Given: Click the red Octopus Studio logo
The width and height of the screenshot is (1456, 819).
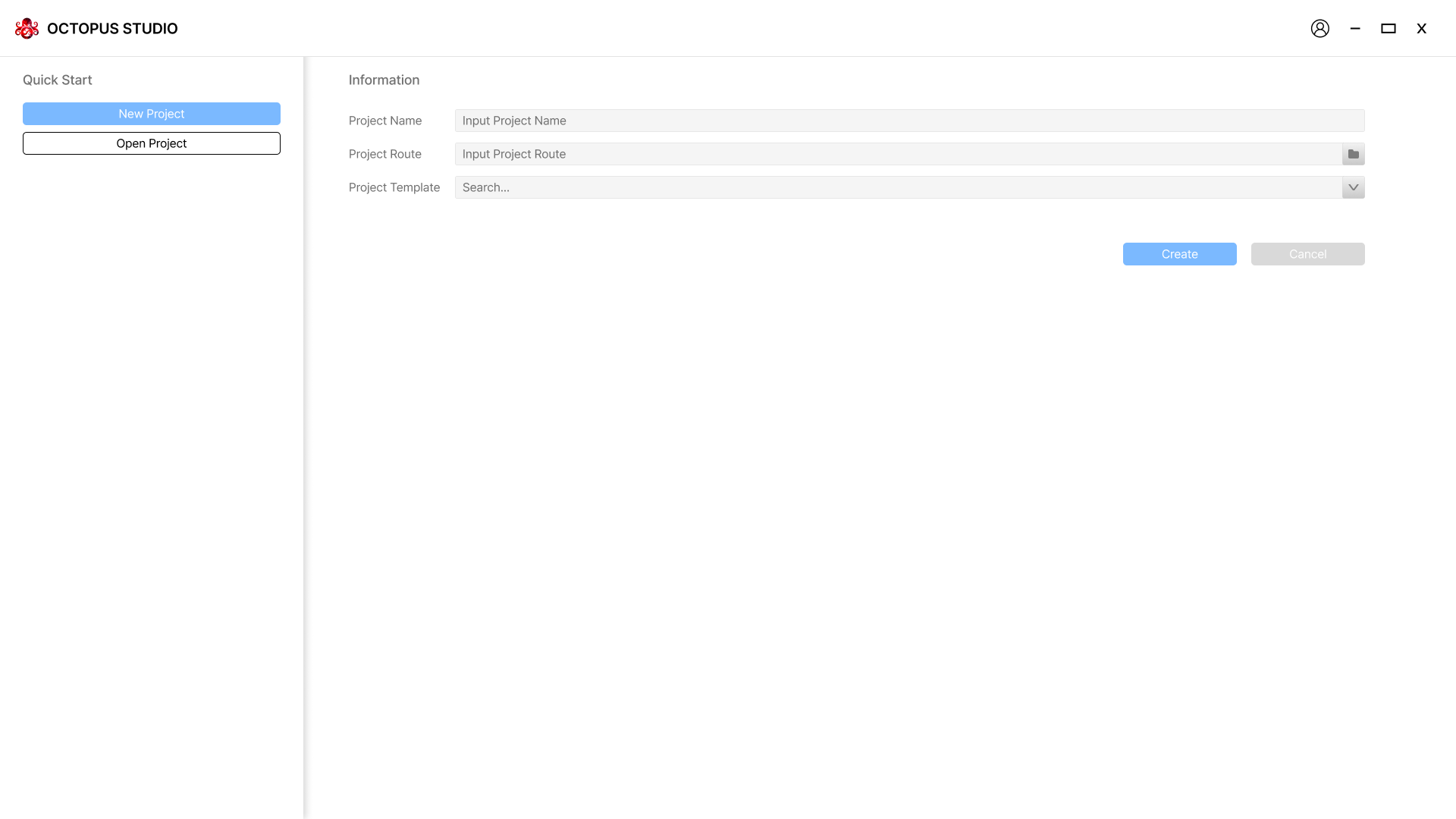Looking at the screenshot, I should (x=27, y=28).
